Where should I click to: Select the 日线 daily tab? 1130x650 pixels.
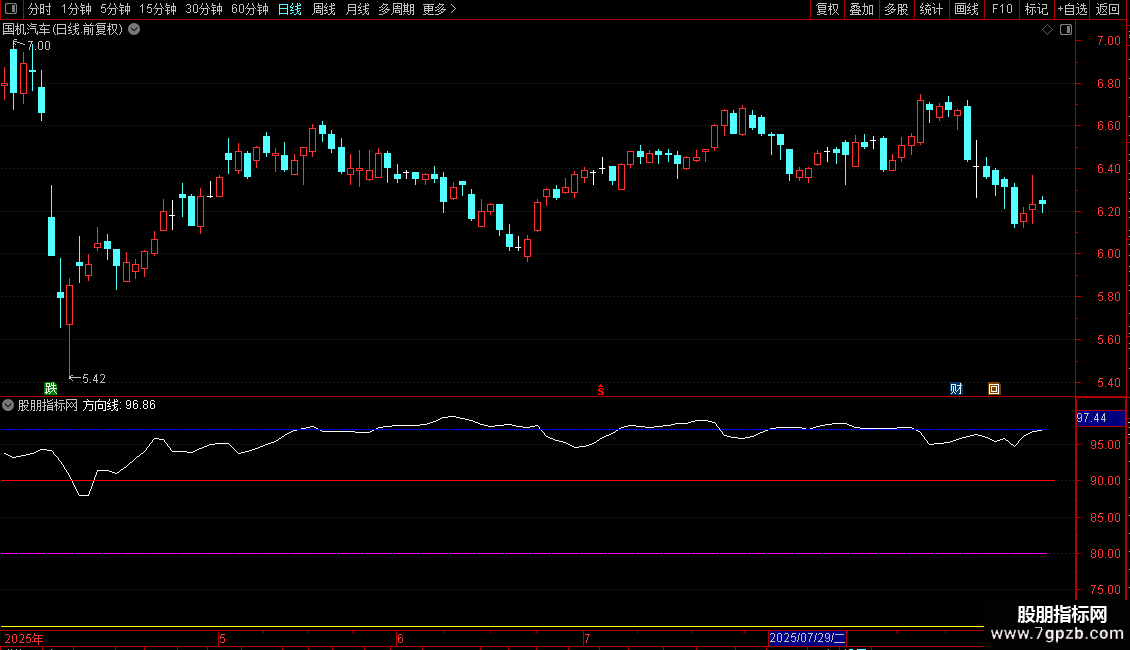[290, 9]
